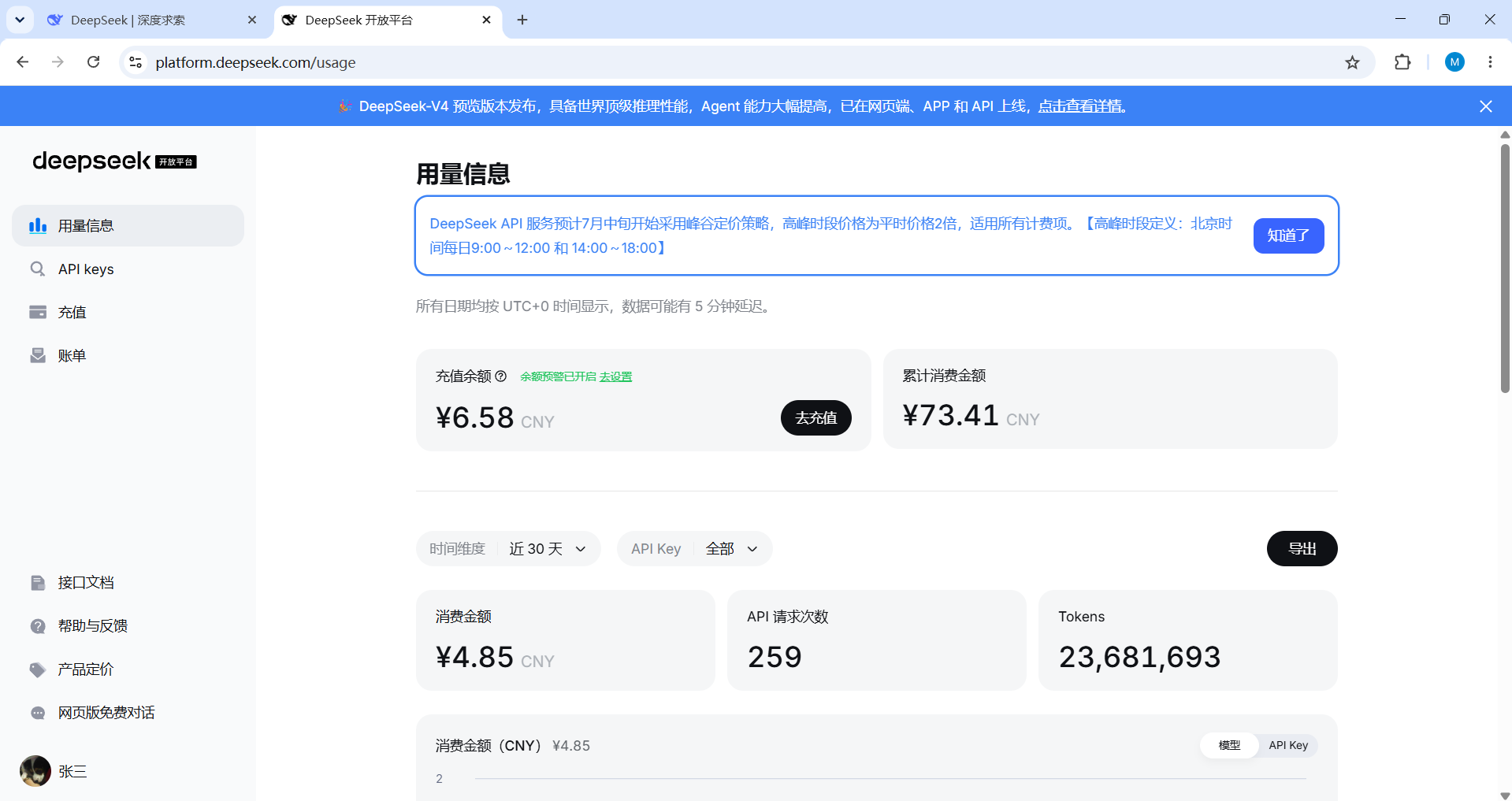
Task: Open the Chrome profile M avatar
Action: click(1454, 62)
